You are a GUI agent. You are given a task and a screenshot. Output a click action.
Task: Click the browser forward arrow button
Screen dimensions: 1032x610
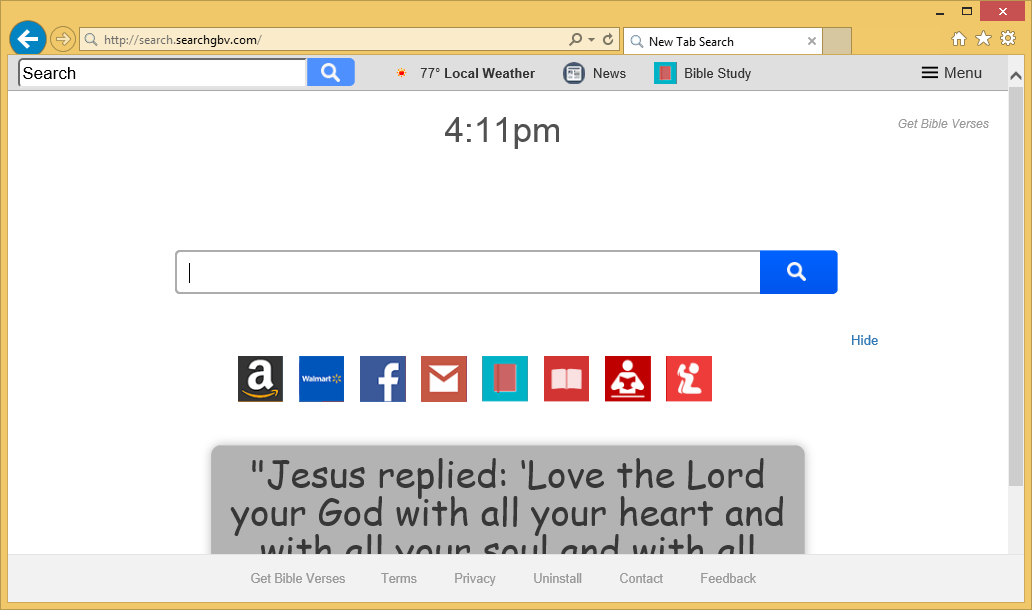[63, 39]
